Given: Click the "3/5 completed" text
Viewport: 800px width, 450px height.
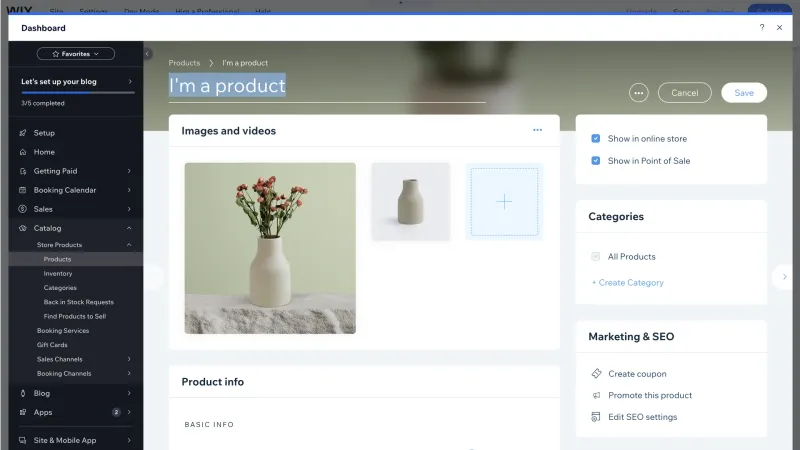Looking at the screenshot, I should tap(43, 103).
